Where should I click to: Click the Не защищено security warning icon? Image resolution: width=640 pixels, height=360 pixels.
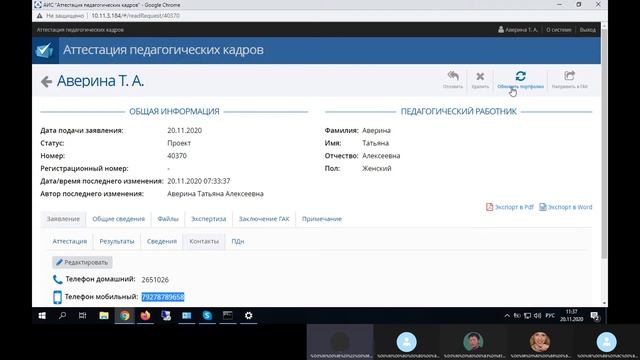click(39, 16)
